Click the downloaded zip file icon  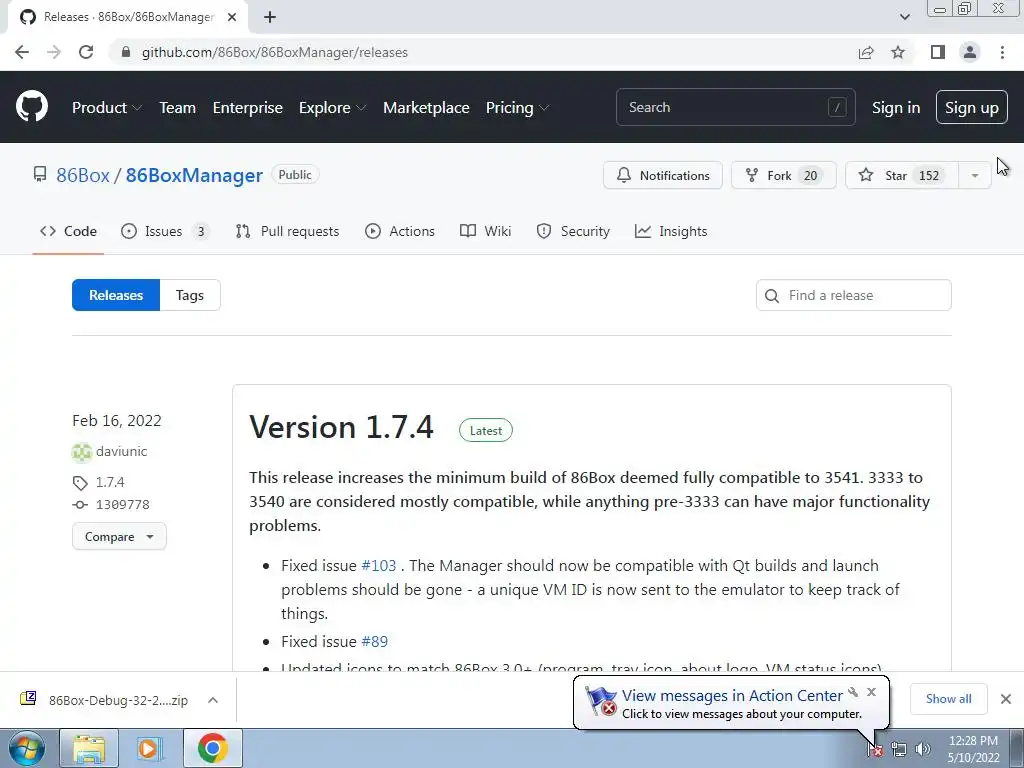28,699
